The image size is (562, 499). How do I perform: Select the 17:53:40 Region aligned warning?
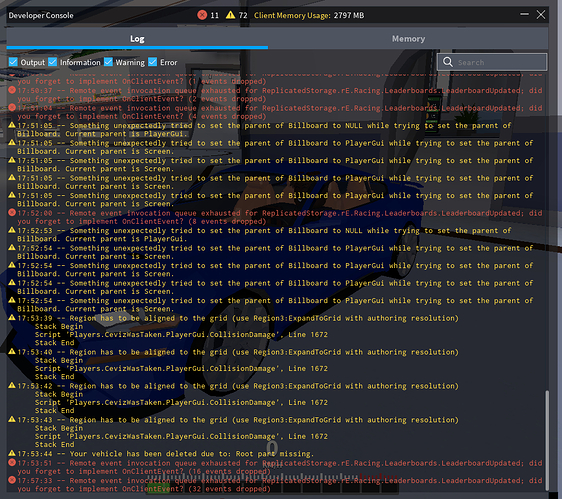coord(233,365)
